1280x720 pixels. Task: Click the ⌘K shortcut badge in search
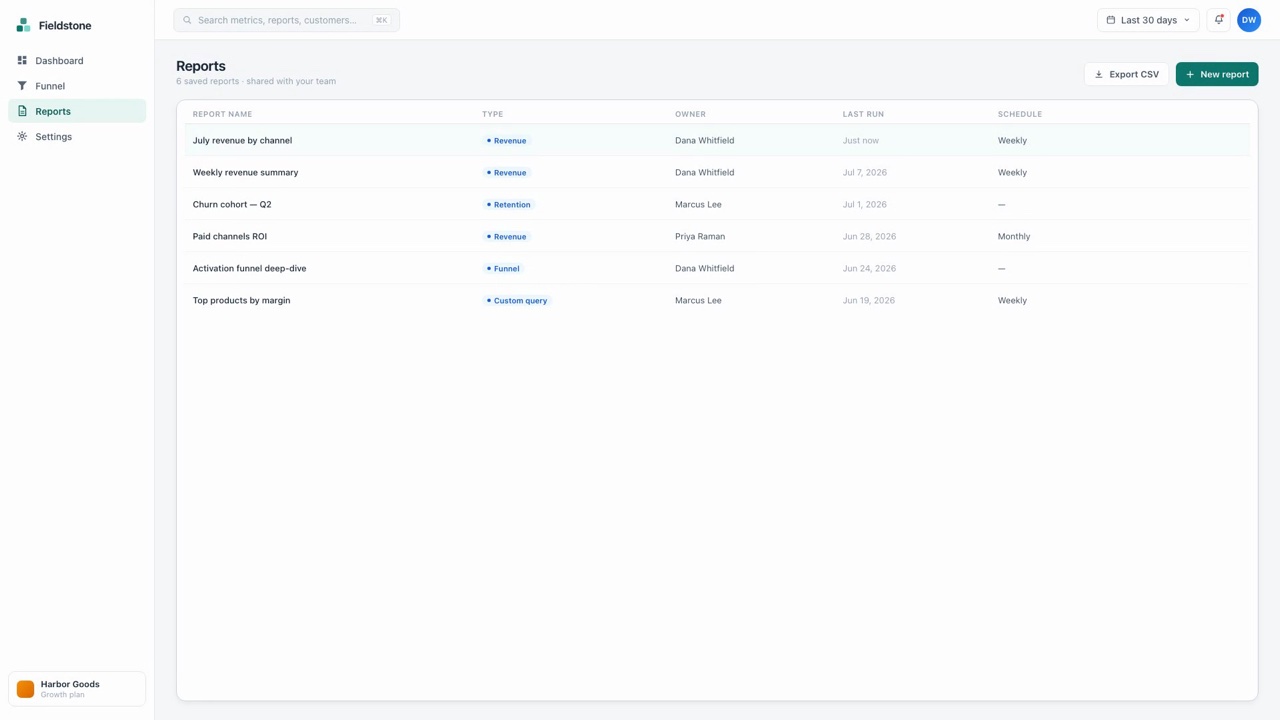coord(381,20)
